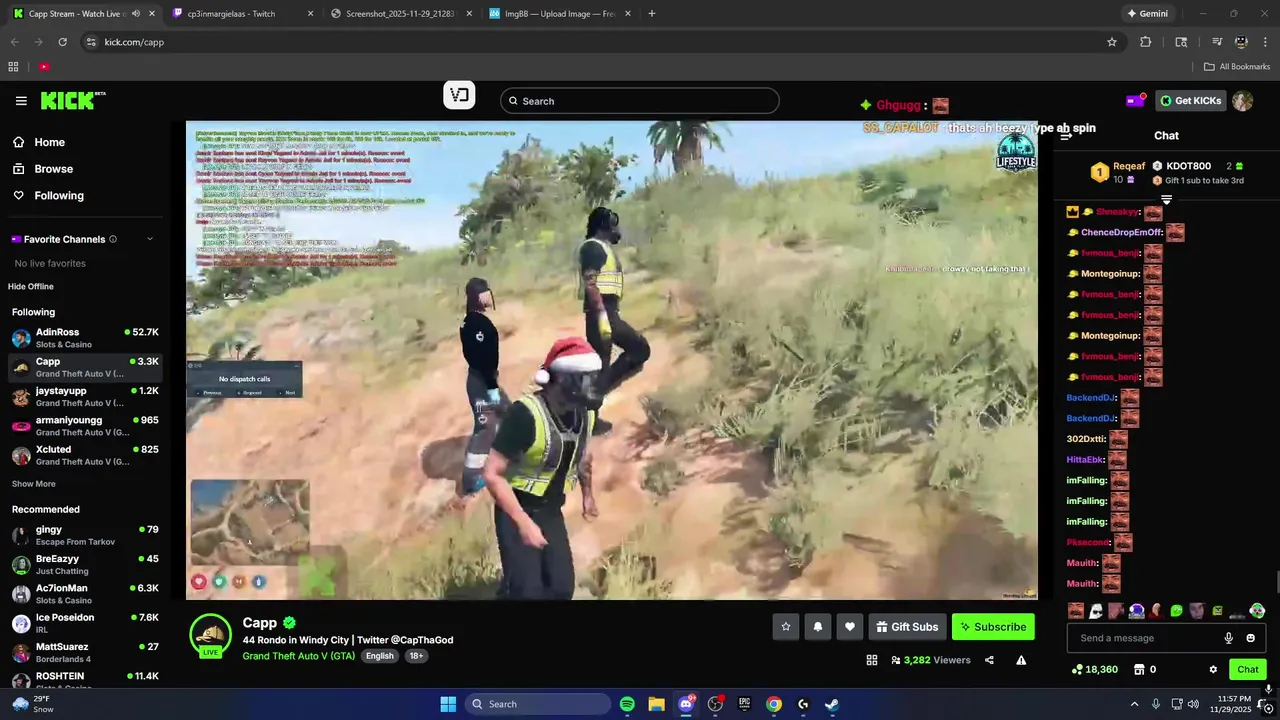The width and height of the screenshot is (1280, 720).
Task: Open Xcluted channel in sidebar
Action: 85,455
